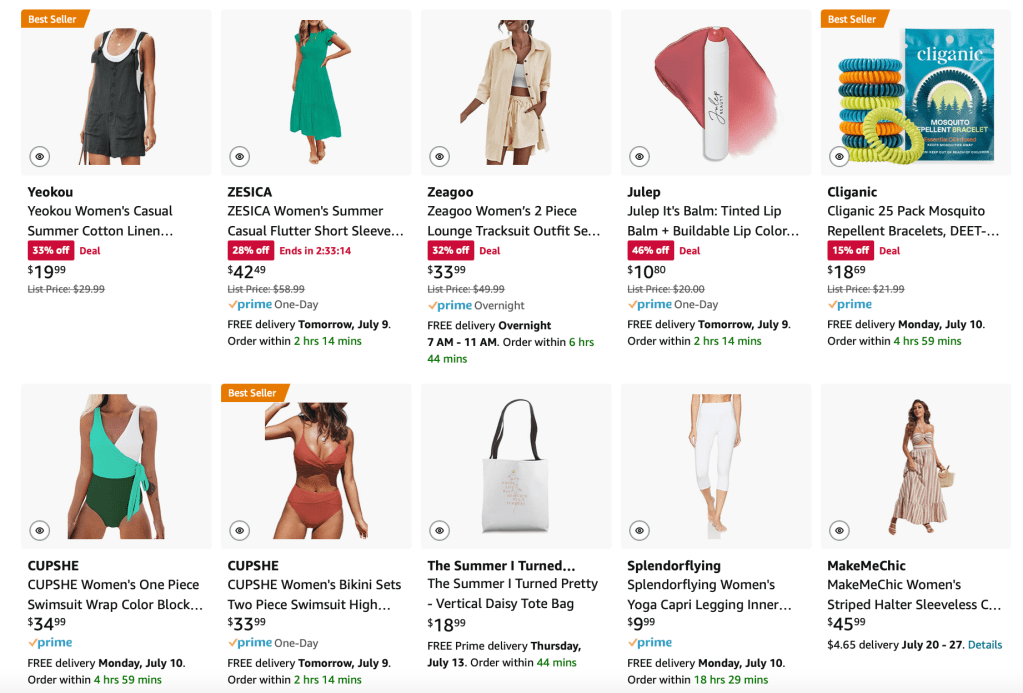Image resolution: width=1023 pixels, height=693 pixels.
Task: Open the Cliganic mosquito bracelets product image
Action: (915, 93)
